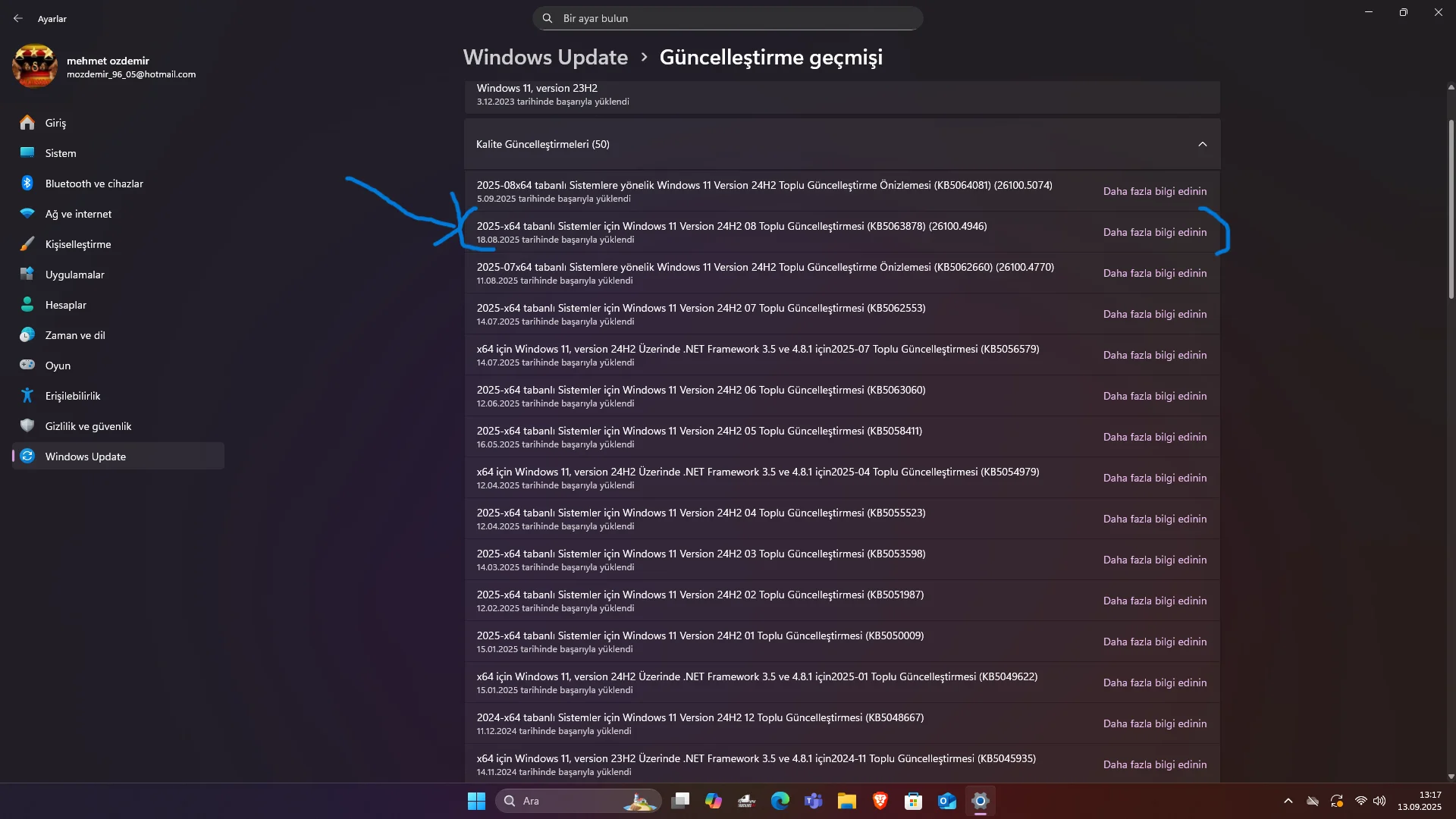Click the back arrow icon in Ayarlar
The image size is (1456, 819).
click(x=18, y=18)
